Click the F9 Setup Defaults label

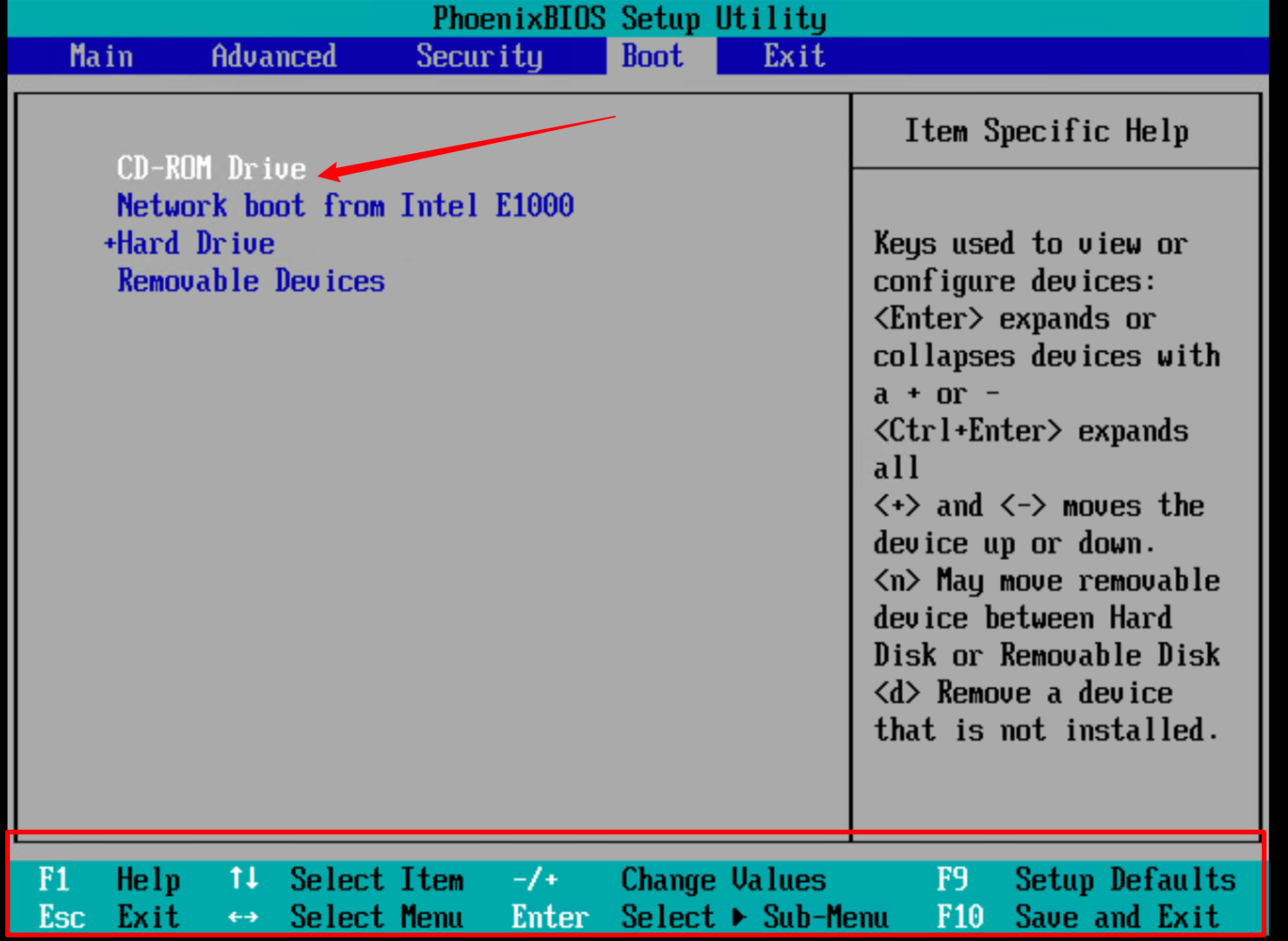952,880
